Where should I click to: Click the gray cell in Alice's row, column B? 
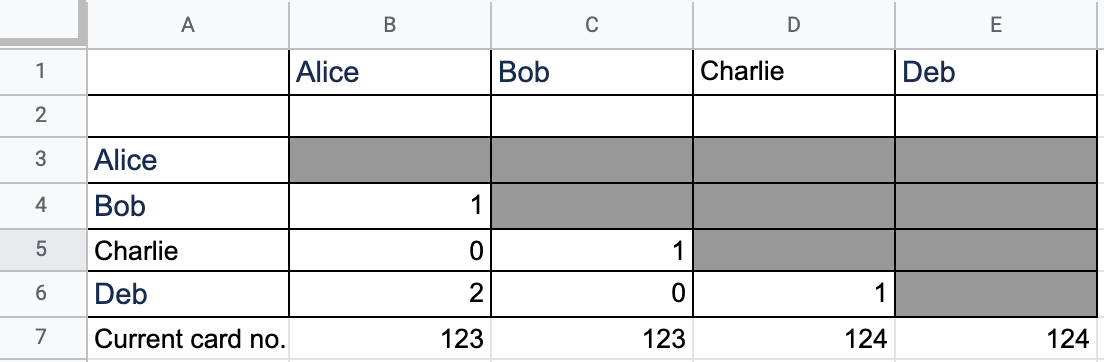(389, 160)
